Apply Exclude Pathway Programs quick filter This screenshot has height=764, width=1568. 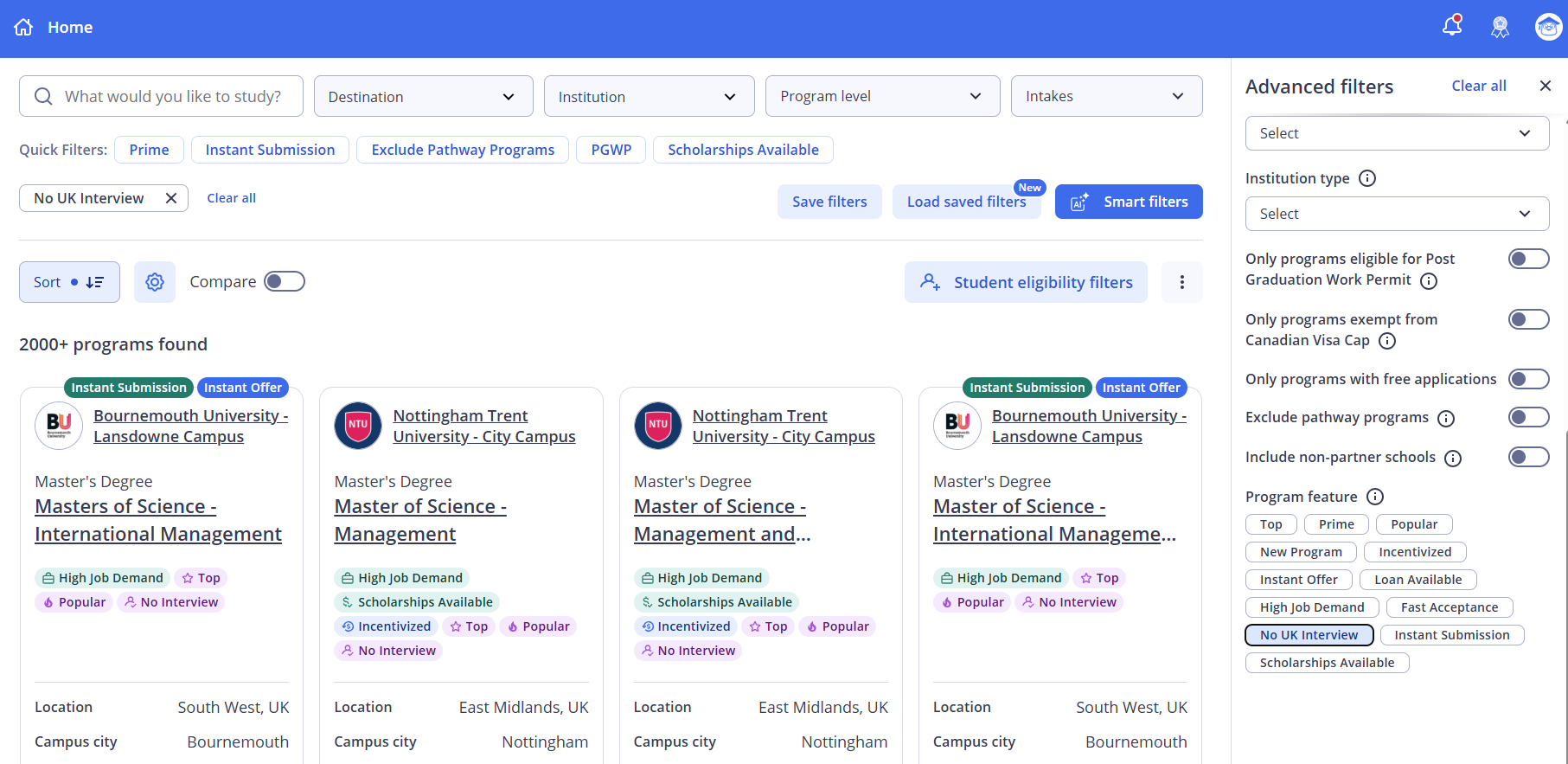pyautogui.click(x=463, y=150)
